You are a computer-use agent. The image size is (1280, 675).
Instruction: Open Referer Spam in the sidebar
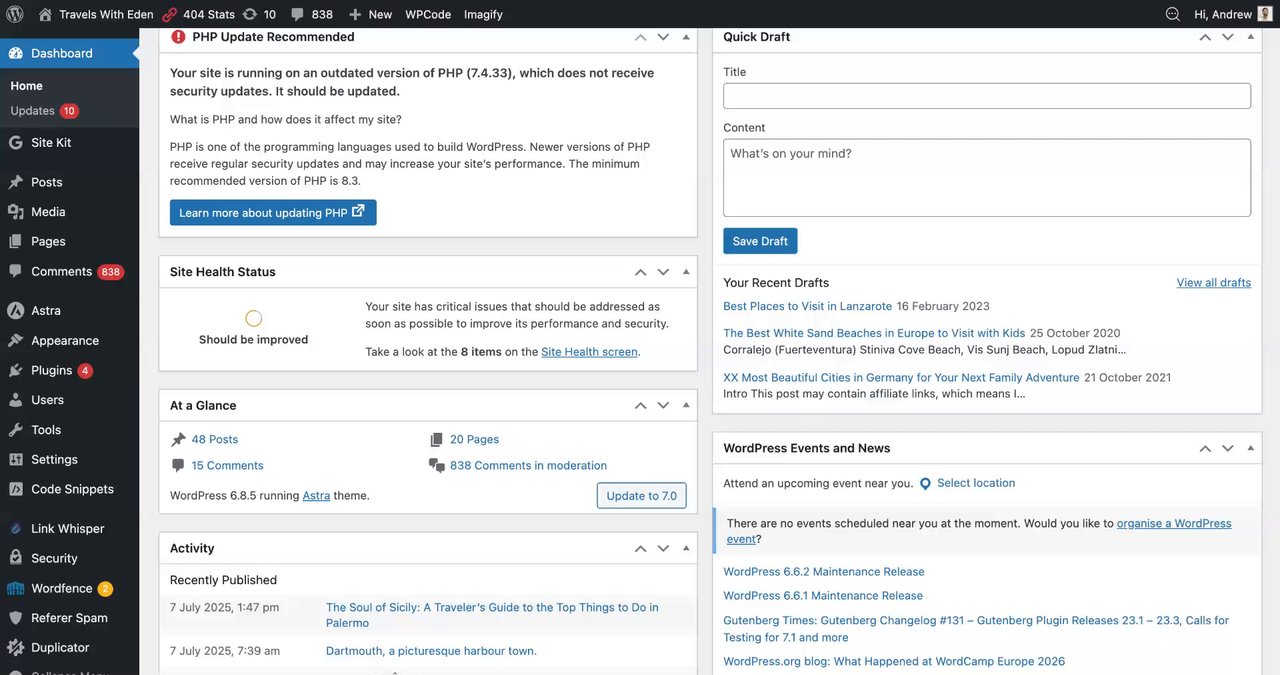70,618
